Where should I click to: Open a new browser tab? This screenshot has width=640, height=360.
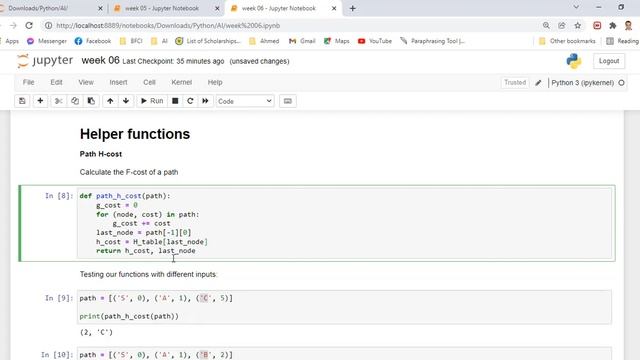pos(353,8)
